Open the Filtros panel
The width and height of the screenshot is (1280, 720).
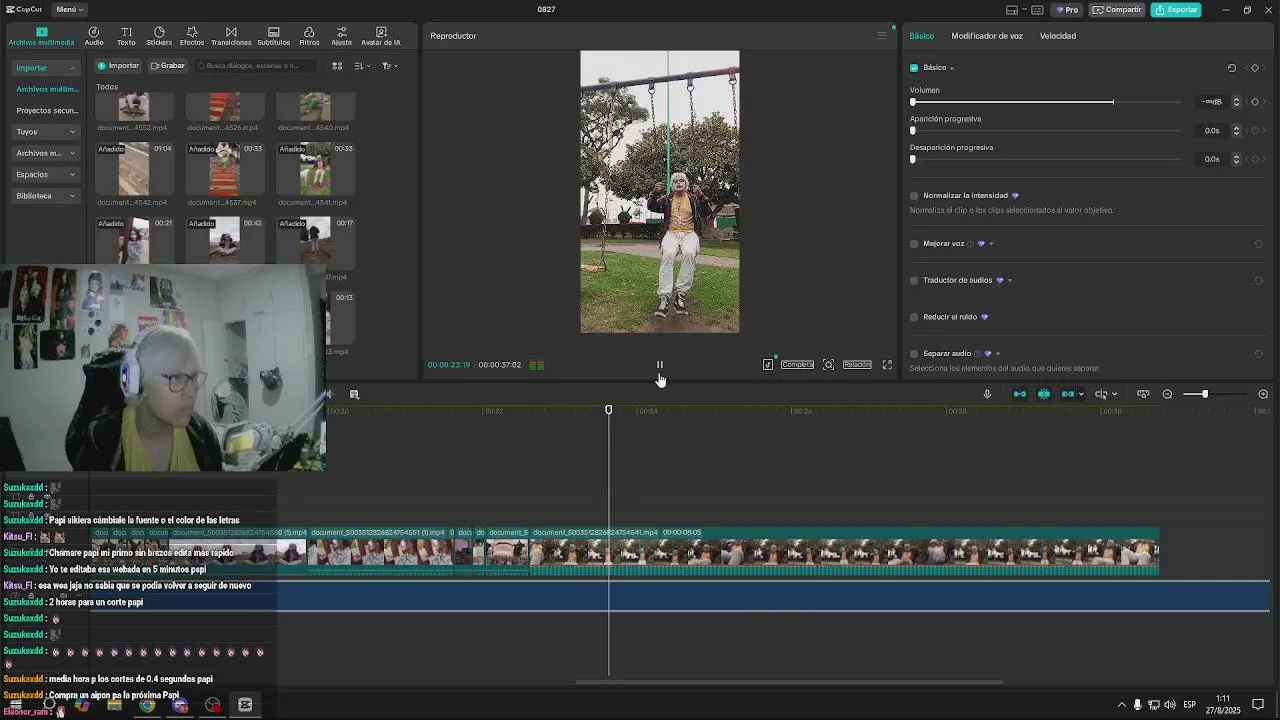pos(309,36)
